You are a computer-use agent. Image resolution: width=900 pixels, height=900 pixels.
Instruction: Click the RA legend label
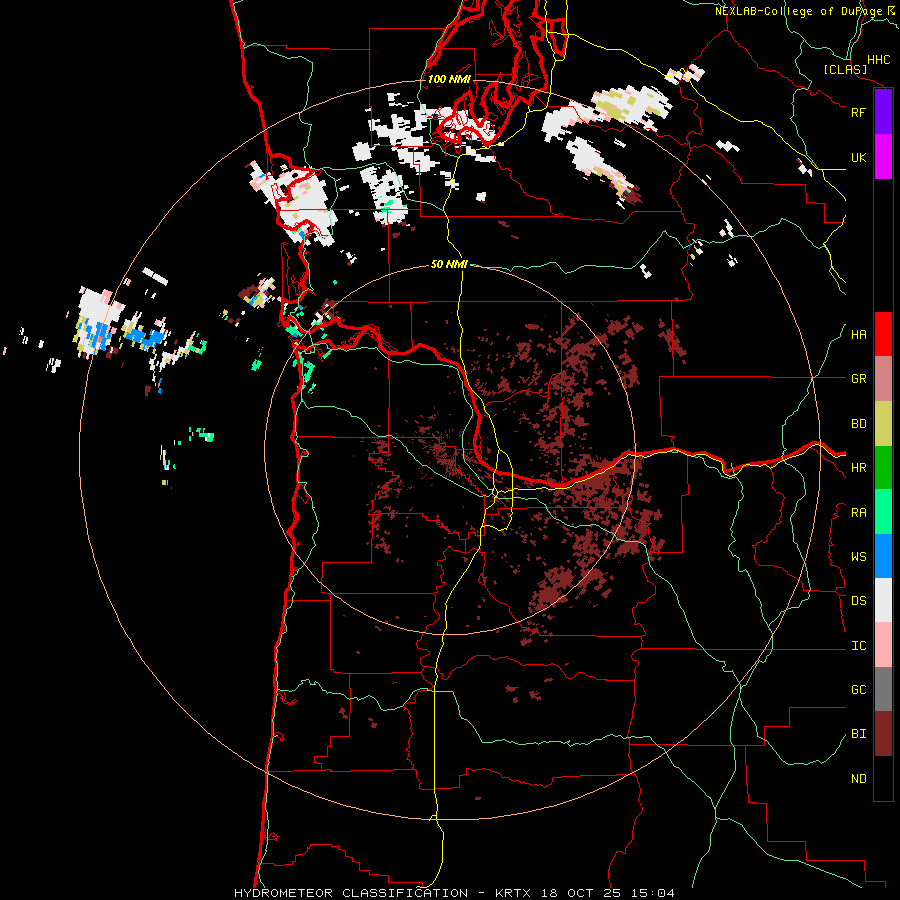[x=858, y=513]
